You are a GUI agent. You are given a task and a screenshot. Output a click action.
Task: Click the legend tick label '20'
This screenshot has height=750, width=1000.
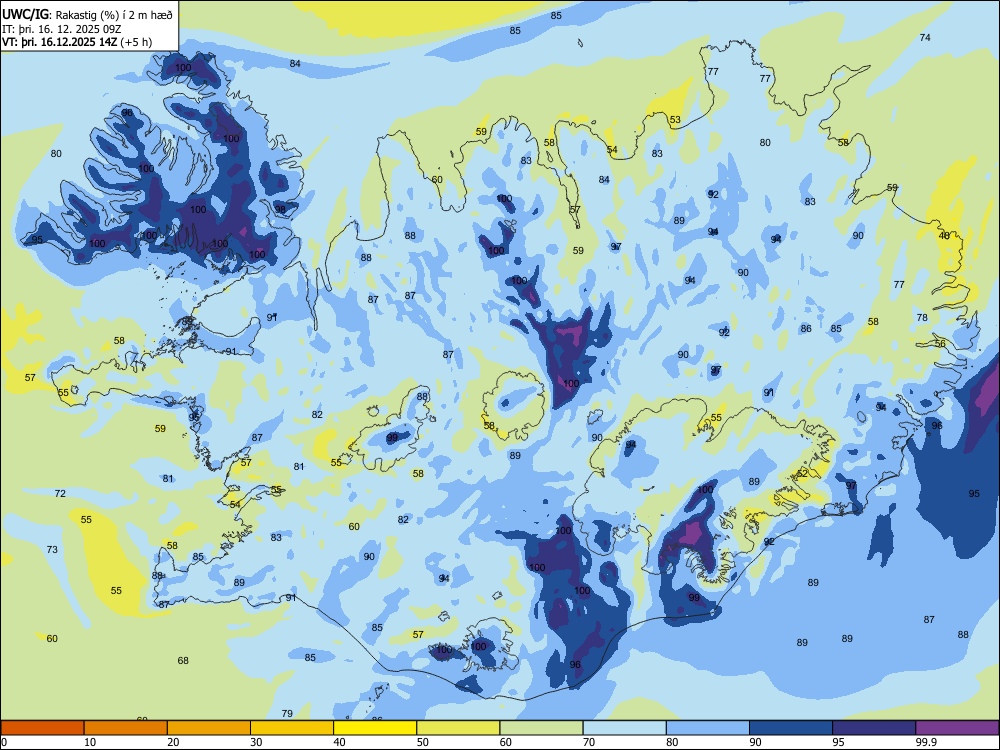[x=173, y=742]
